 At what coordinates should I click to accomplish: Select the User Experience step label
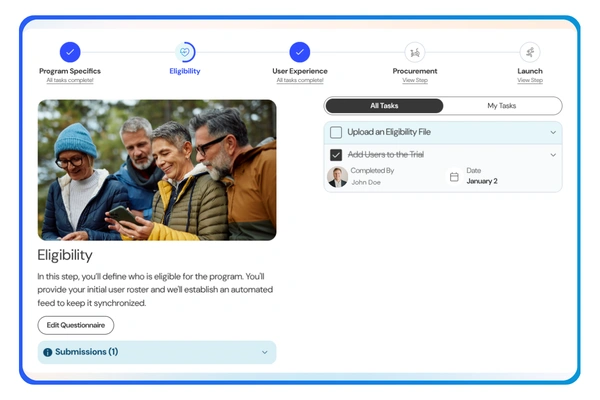[x=300, y=71]
